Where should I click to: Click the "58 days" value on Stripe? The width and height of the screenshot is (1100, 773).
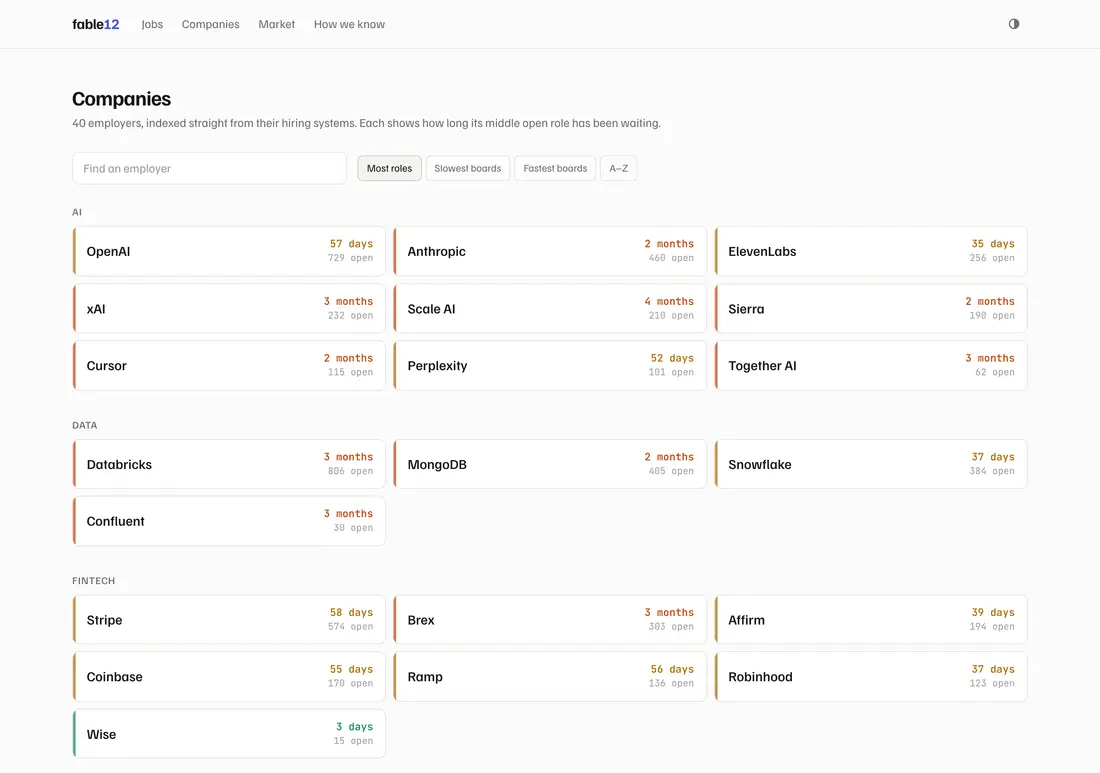pyautogui.click(x=351, y=613)
